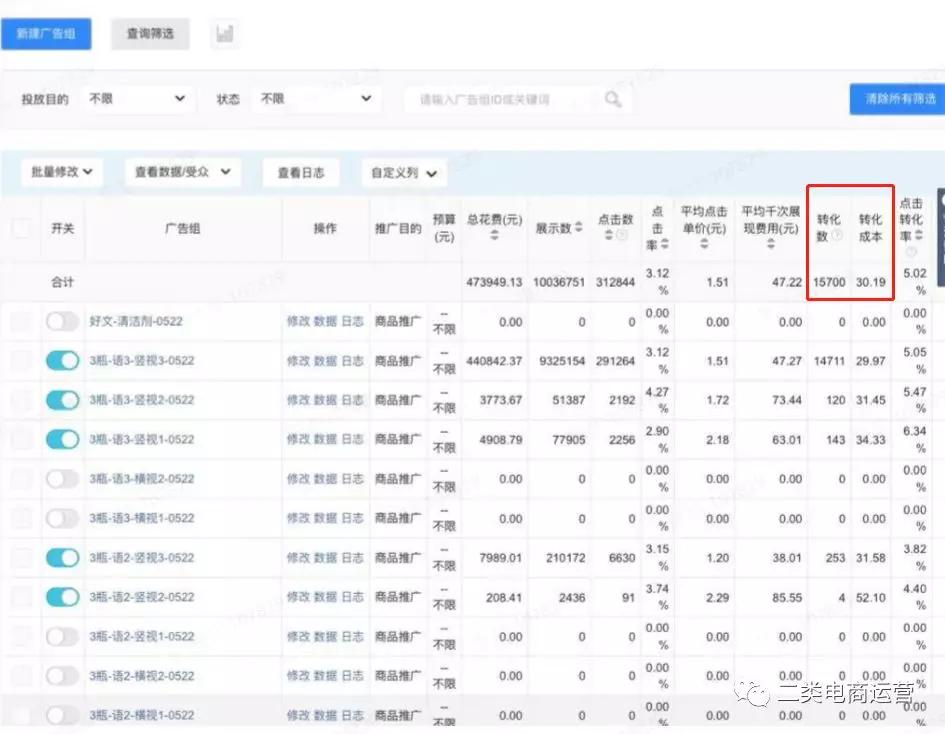Click the magnifier search icon
Viewport: 945px width, 734px height.
click(x=613, y=99)
